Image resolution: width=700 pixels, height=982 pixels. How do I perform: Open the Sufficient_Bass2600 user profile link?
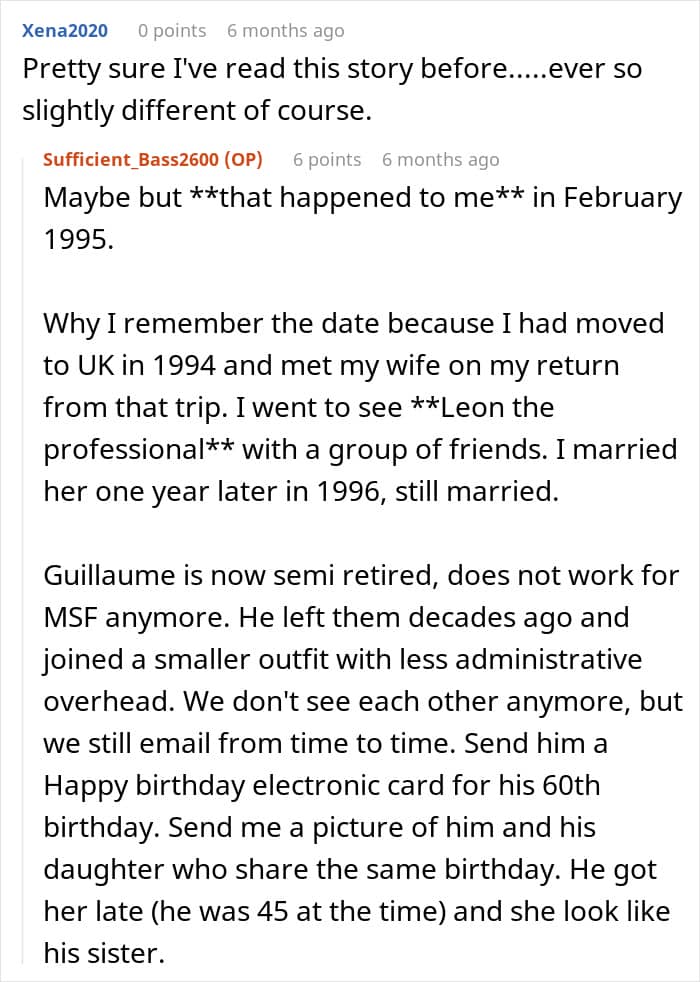coord(130,159)
